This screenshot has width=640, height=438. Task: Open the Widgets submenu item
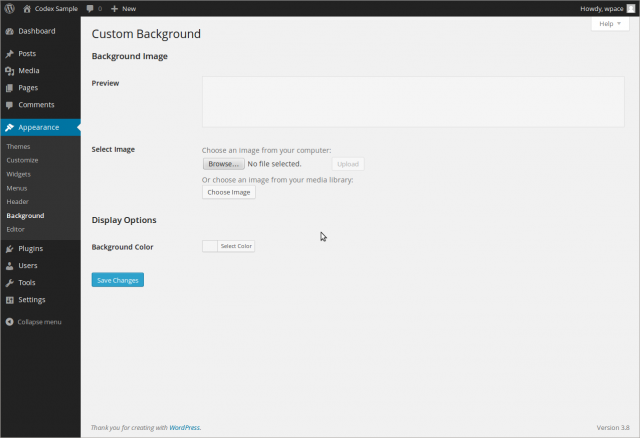18,174
